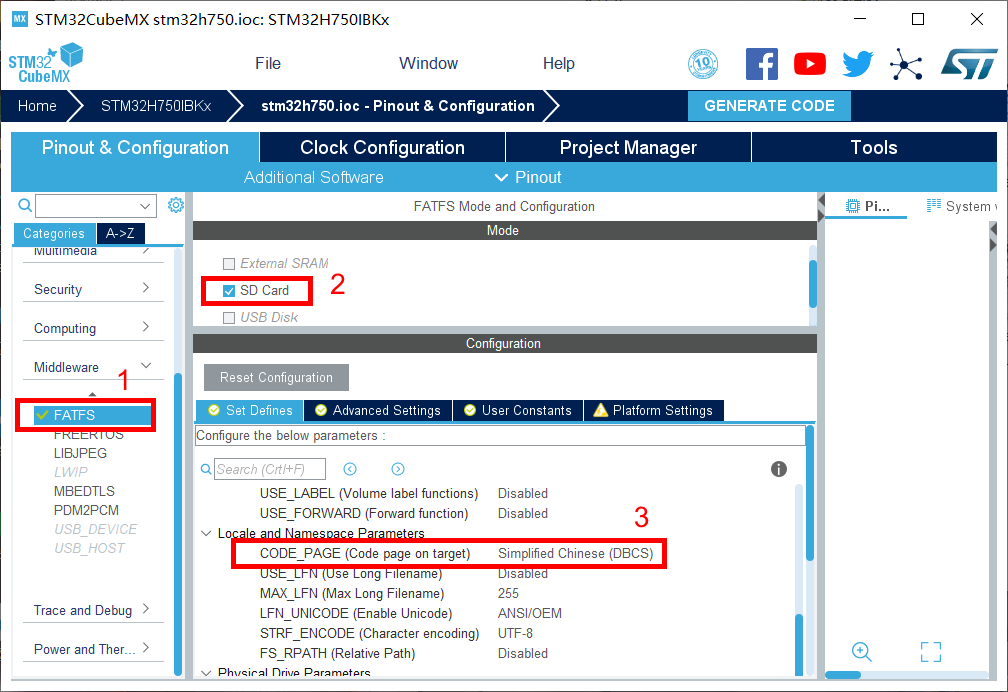Expand the Security category
Image resolution: width=1008 pixels, height=692 pixels.
91,289
